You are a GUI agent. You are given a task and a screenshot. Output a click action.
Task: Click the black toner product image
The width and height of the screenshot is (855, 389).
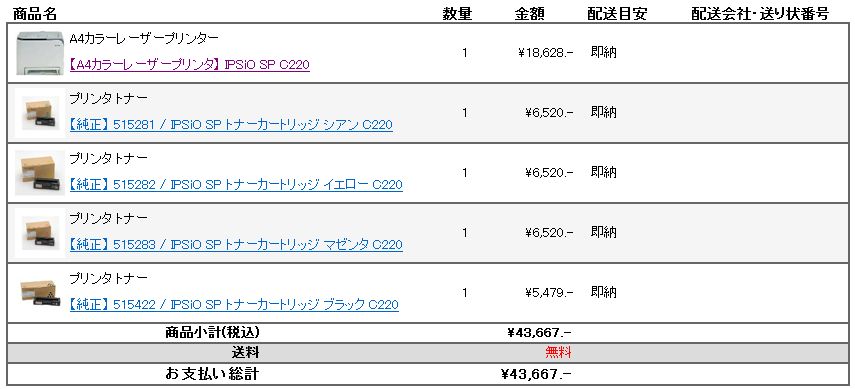(x=40, y=292)
